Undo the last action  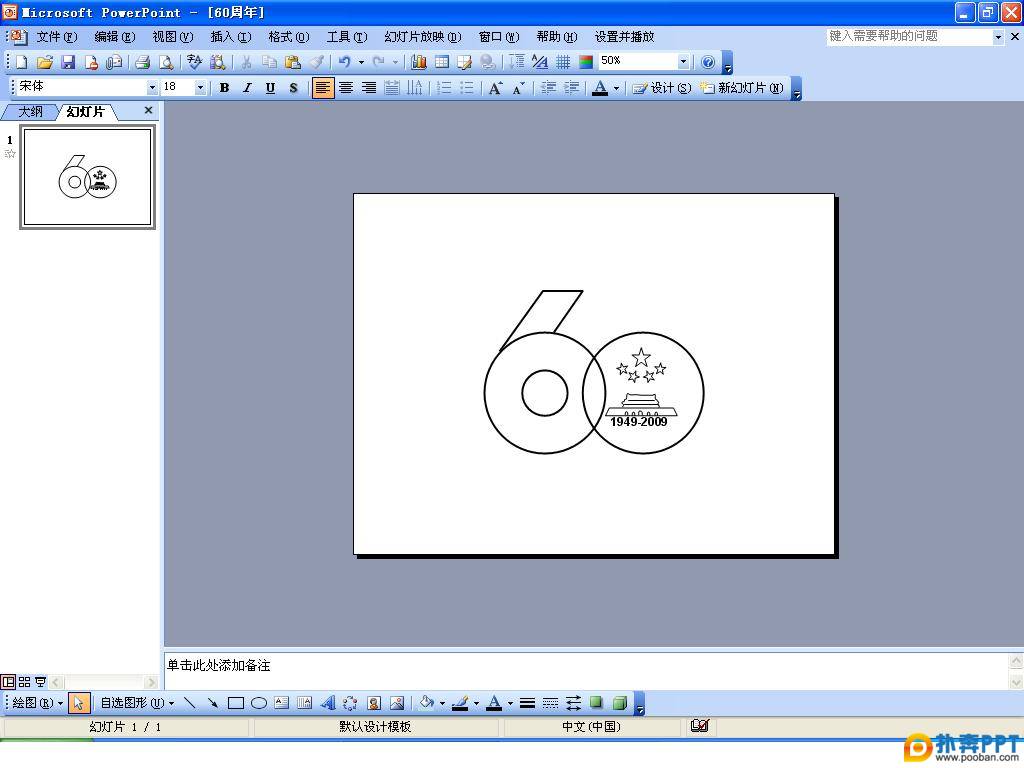(x=344, y=62)
